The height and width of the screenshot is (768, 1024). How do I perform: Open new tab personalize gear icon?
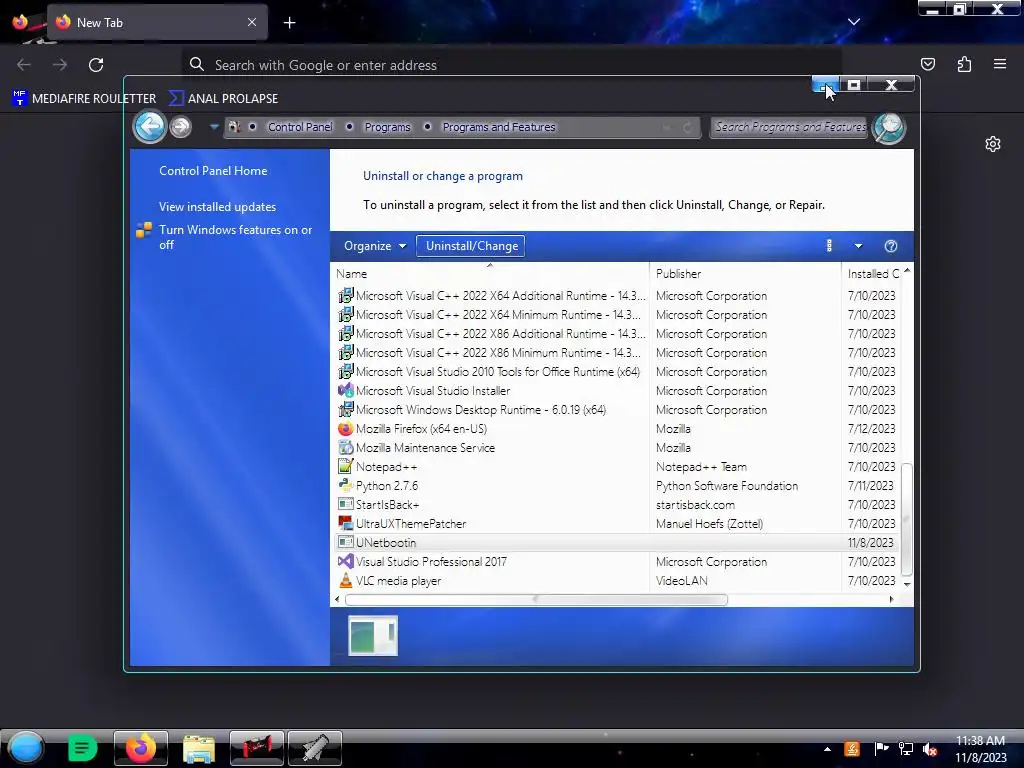(x=993, y=144)
